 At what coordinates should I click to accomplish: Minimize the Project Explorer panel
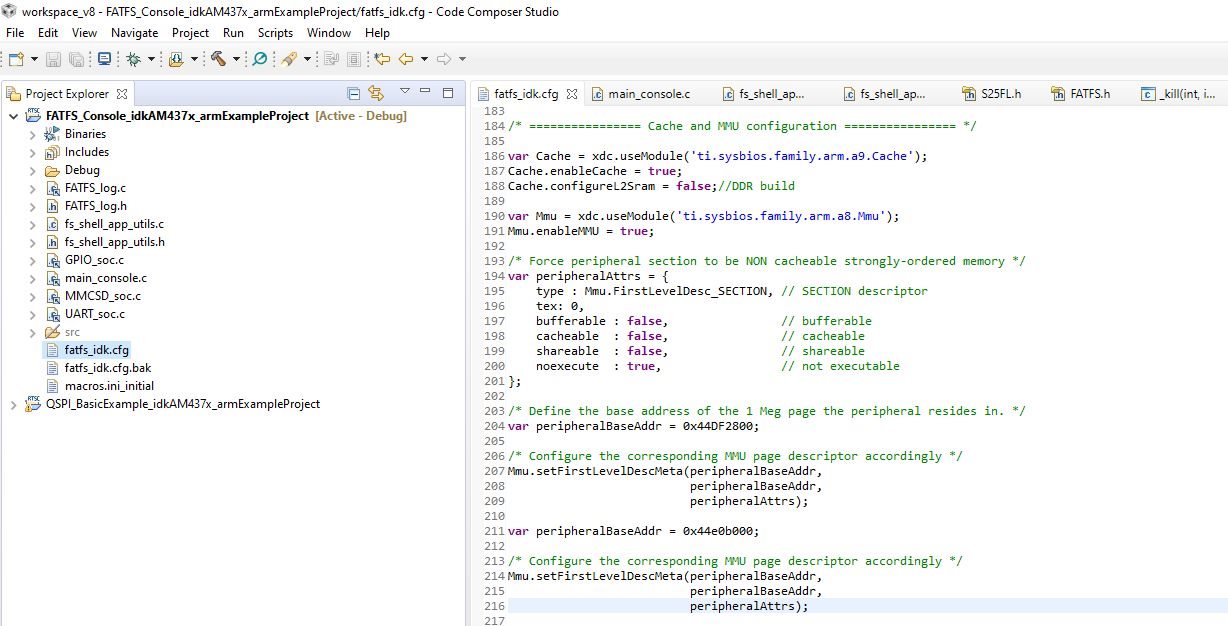click(426, 92)
